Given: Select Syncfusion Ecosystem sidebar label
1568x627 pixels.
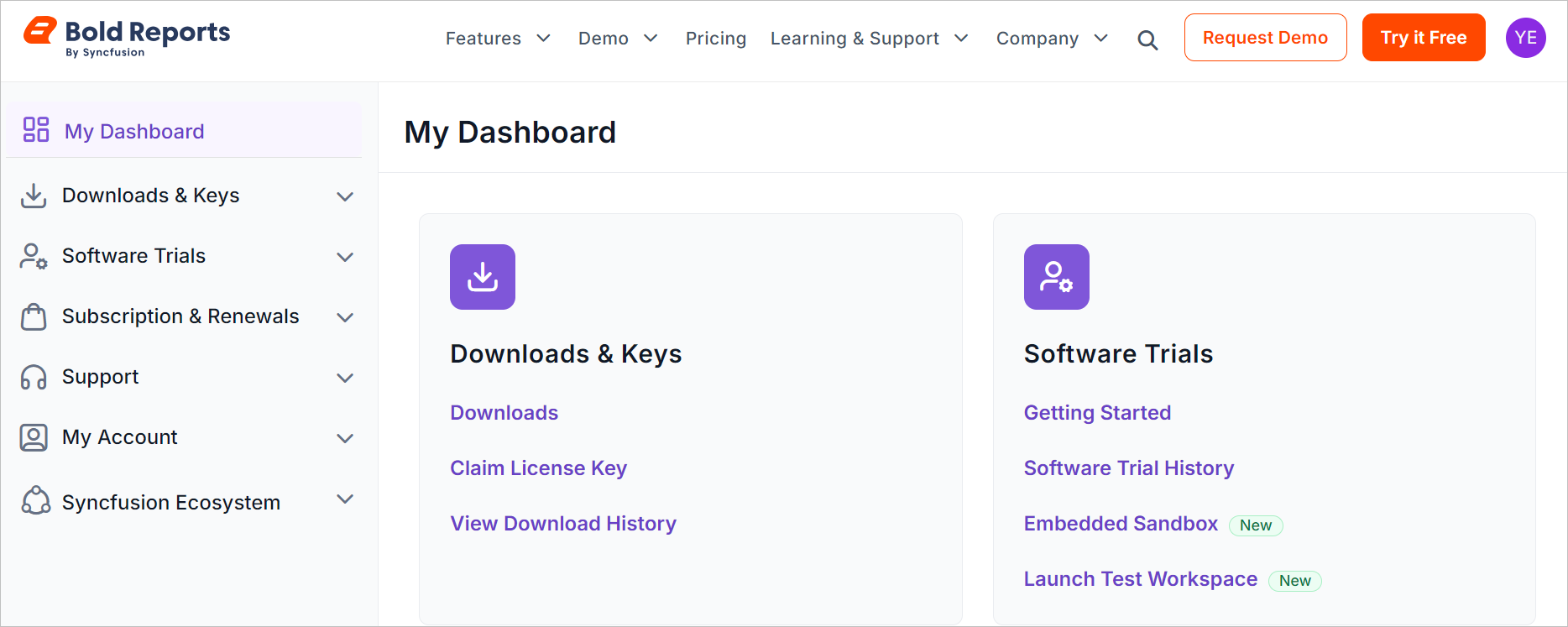Looking at the screenshot, I should [x=171, y=503].
